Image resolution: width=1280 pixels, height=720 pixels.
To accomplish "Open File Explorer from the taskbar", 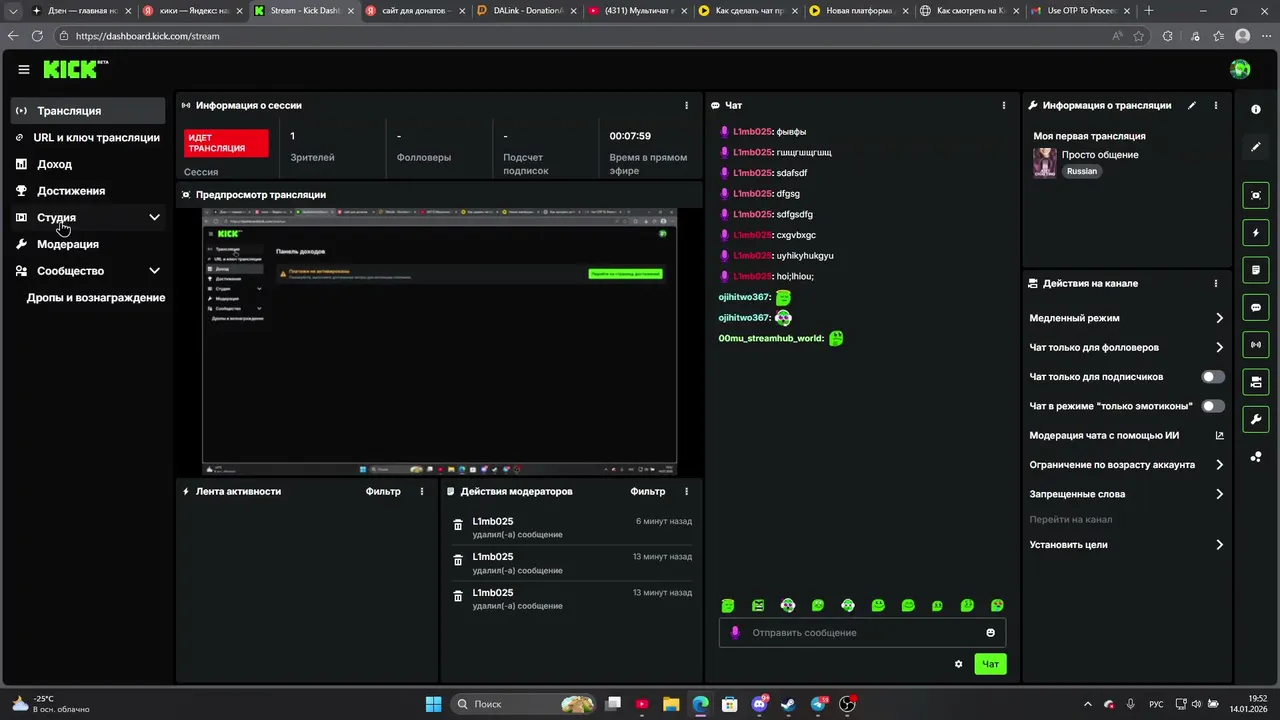I will coord(671,704).
